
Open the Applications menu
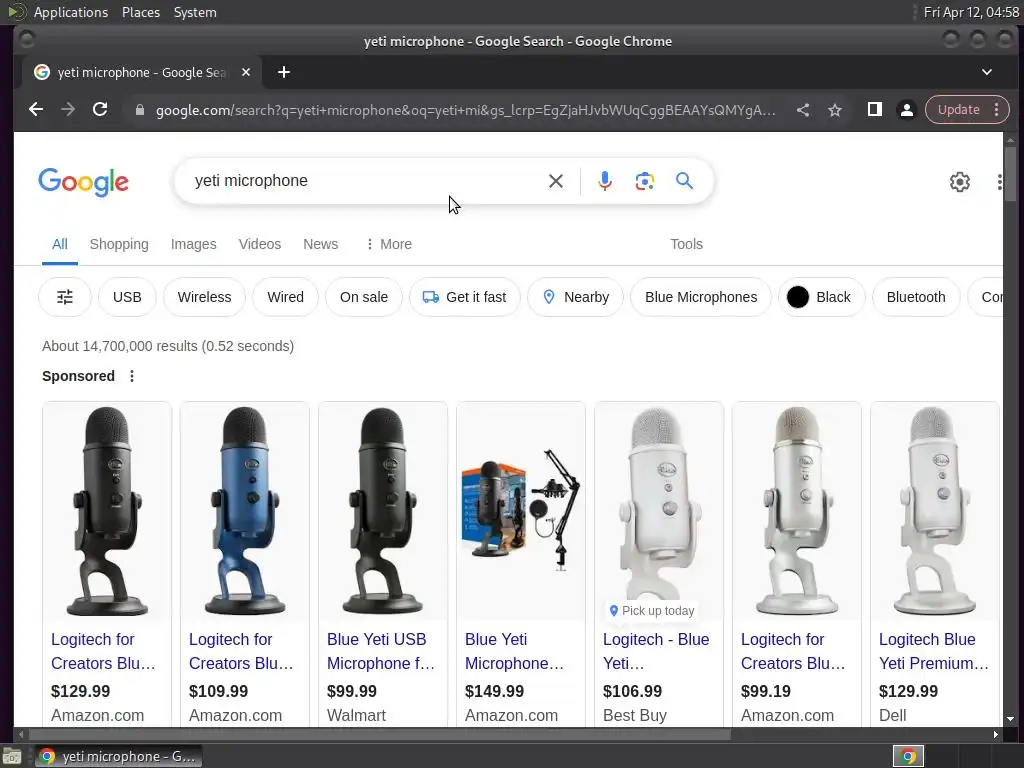(x=71, y=12)
